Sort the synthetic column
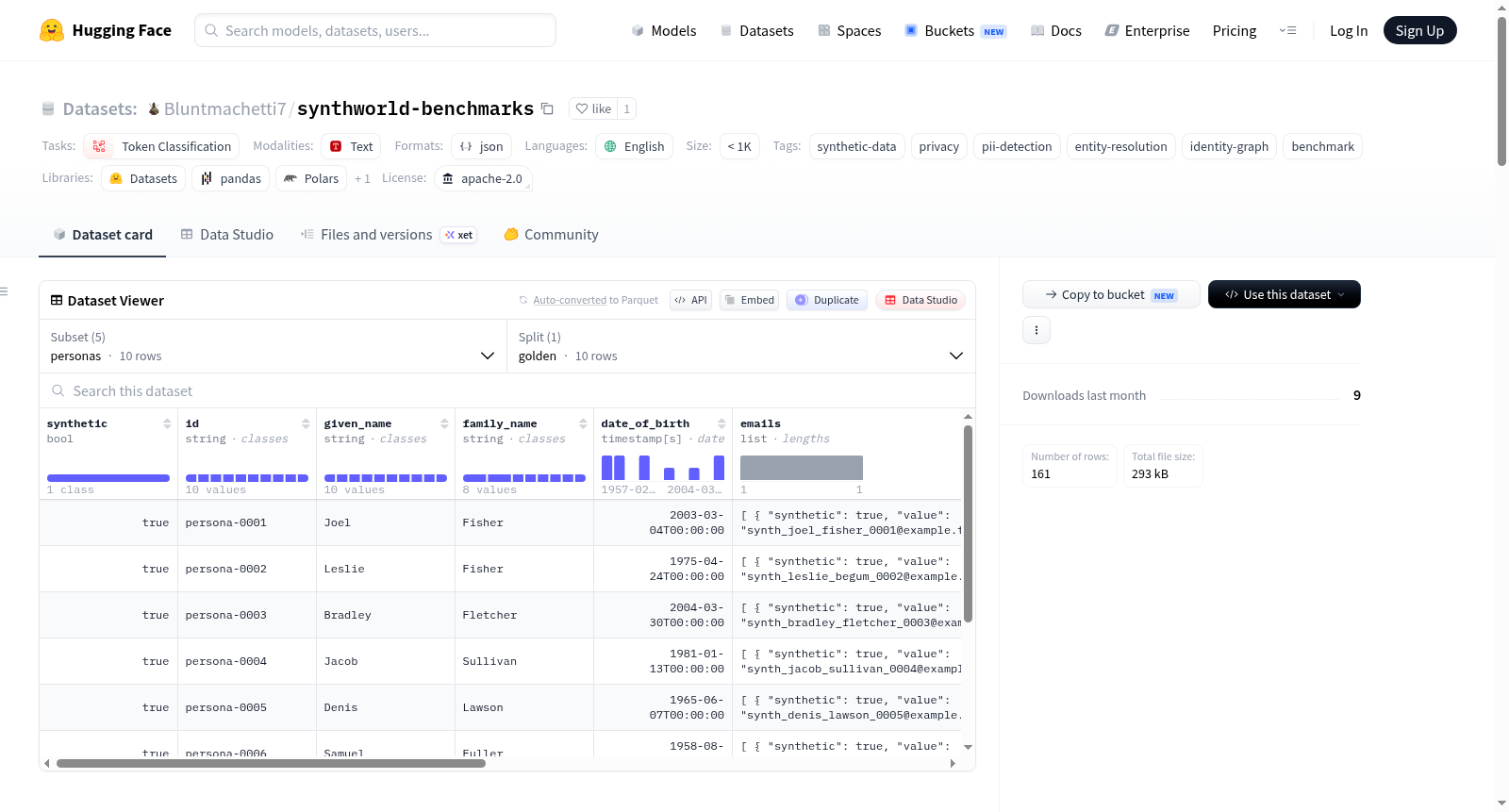 click(x=167, y=423)
